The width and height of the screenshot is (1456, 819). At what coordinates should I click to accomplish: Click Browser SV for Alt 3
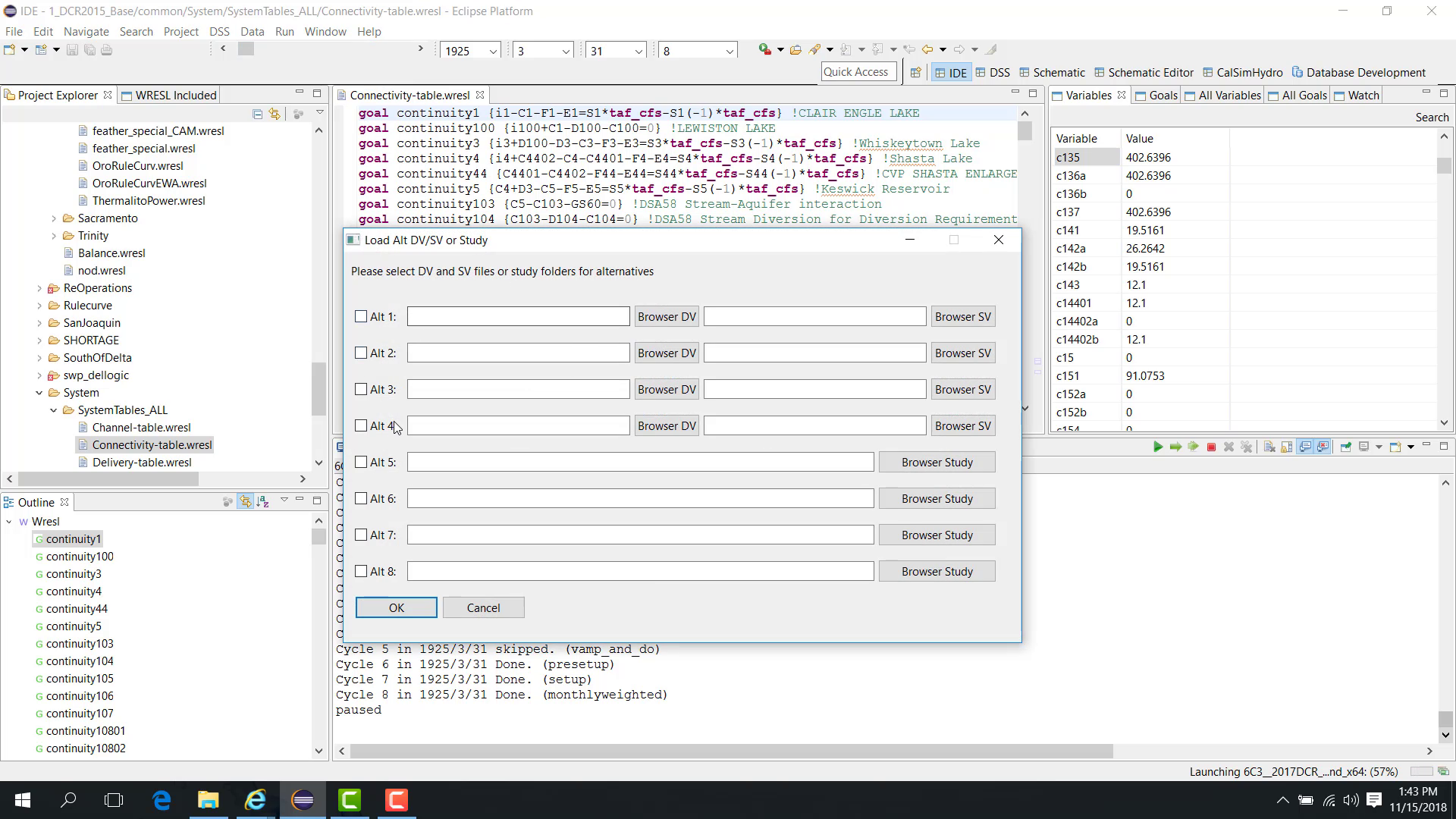tap(963, 389)
